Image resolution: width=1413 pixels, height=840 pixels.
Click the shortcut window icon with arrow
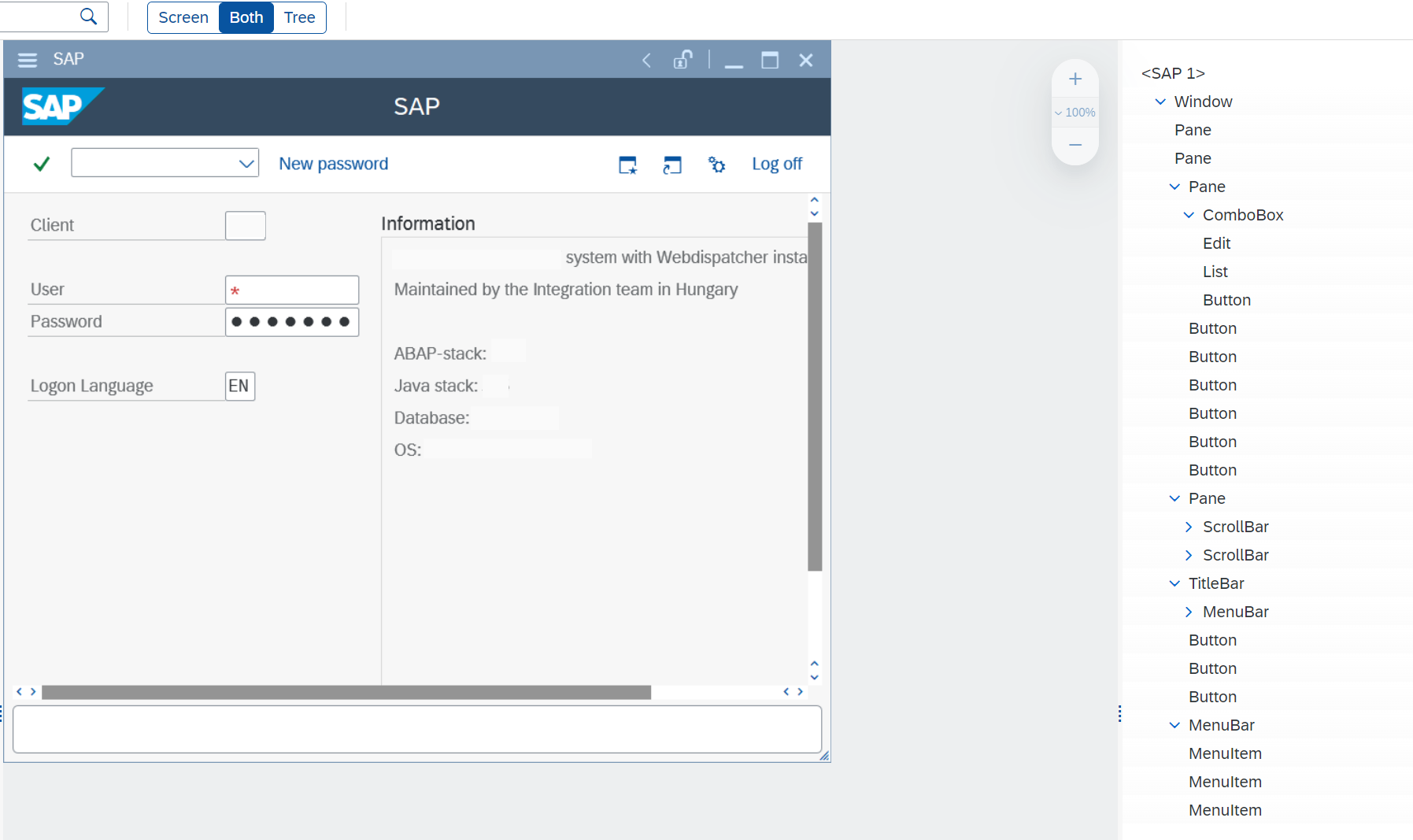click(671, 165)
